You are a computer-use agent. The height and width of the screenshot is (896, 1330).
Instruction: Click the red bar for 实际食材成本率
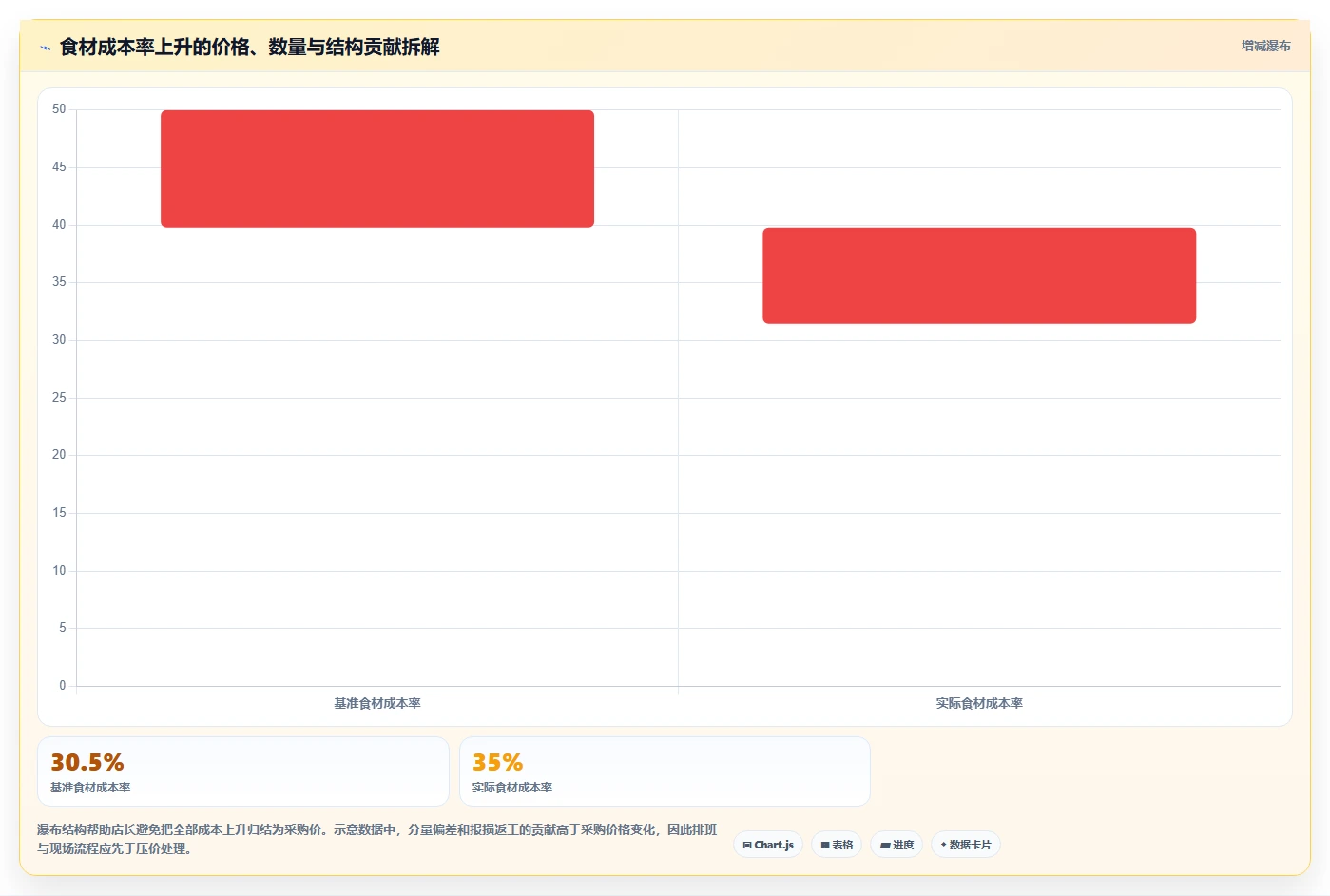pos(979,276)
